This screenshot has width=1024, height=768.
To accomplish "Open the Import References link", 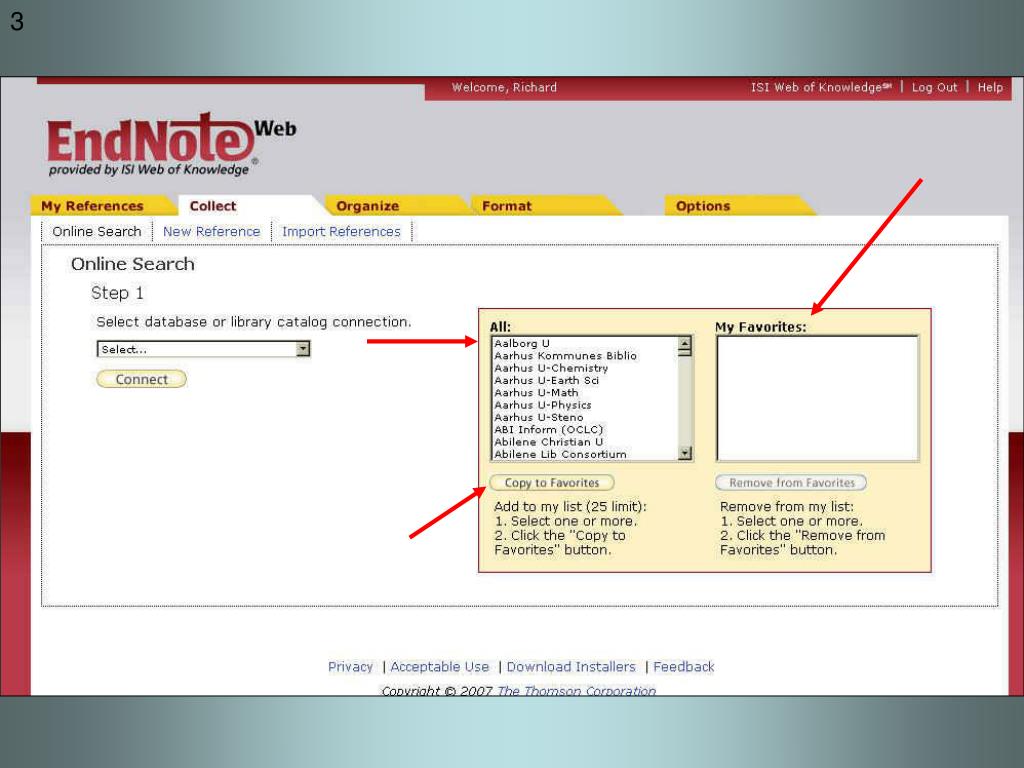I will point(341,231).
